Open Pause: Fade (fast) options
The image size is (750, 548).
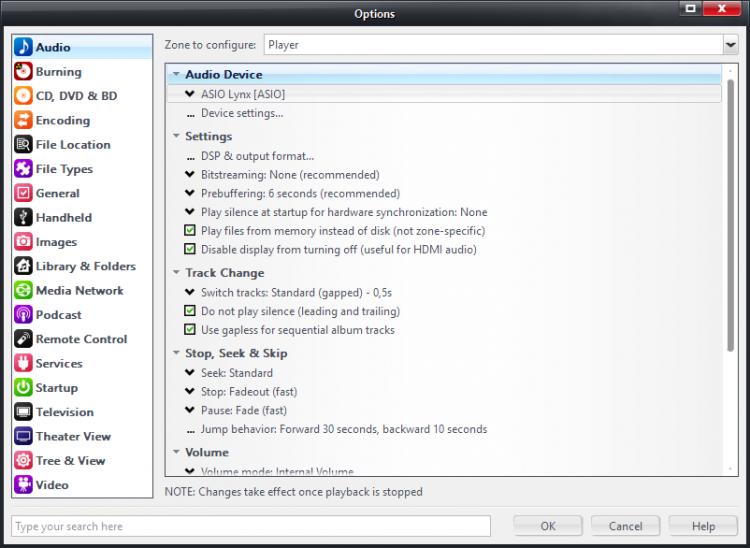(x=190, y=410)
